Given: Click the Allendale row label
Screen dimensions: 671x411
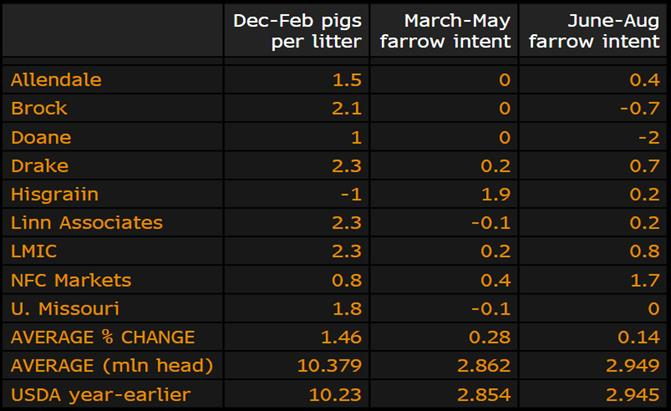Looking at the screenshot, I should pos(56,80).
